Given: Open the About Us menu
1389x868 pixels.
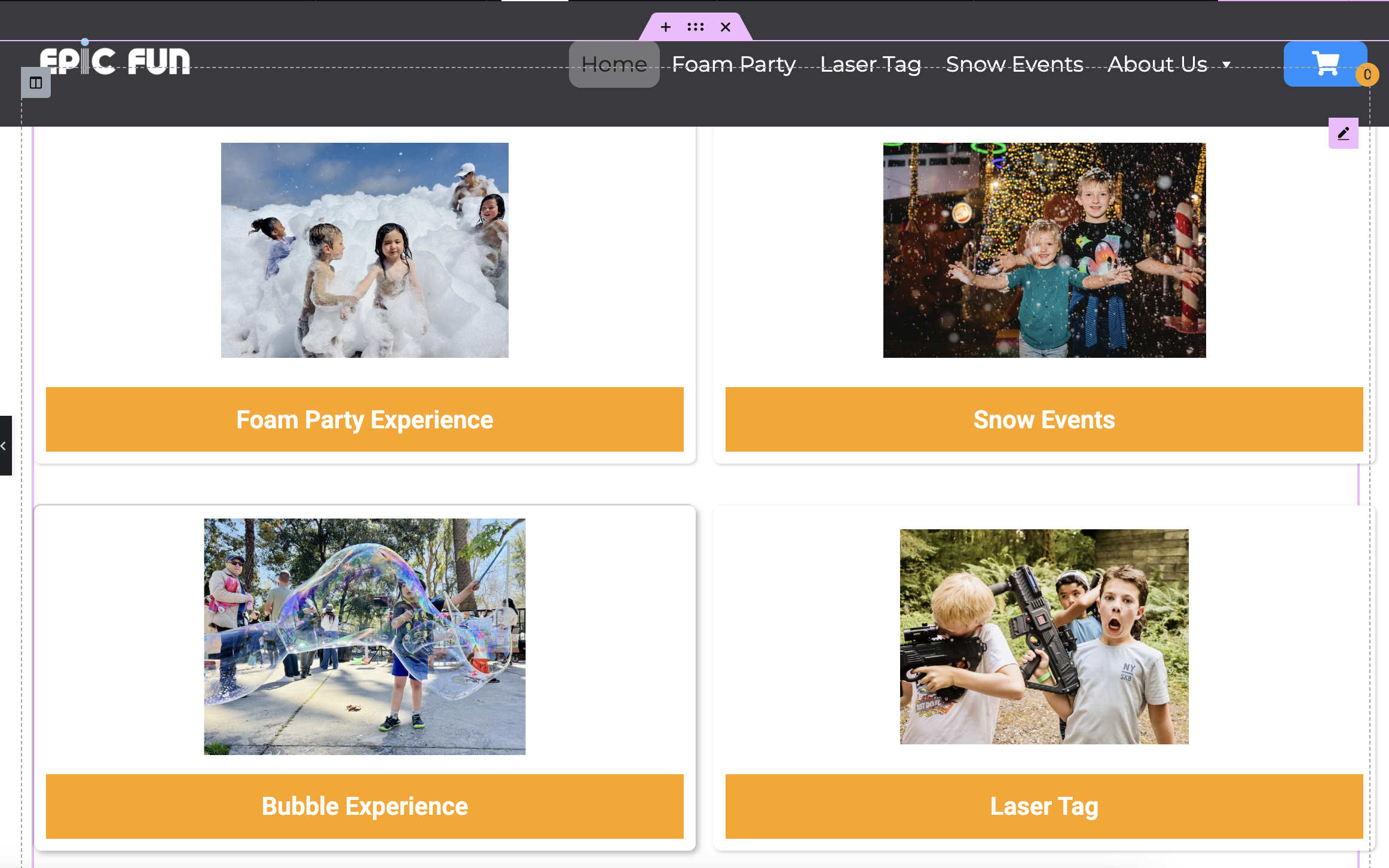Looking at the screenshot, I should point(1157,64).
